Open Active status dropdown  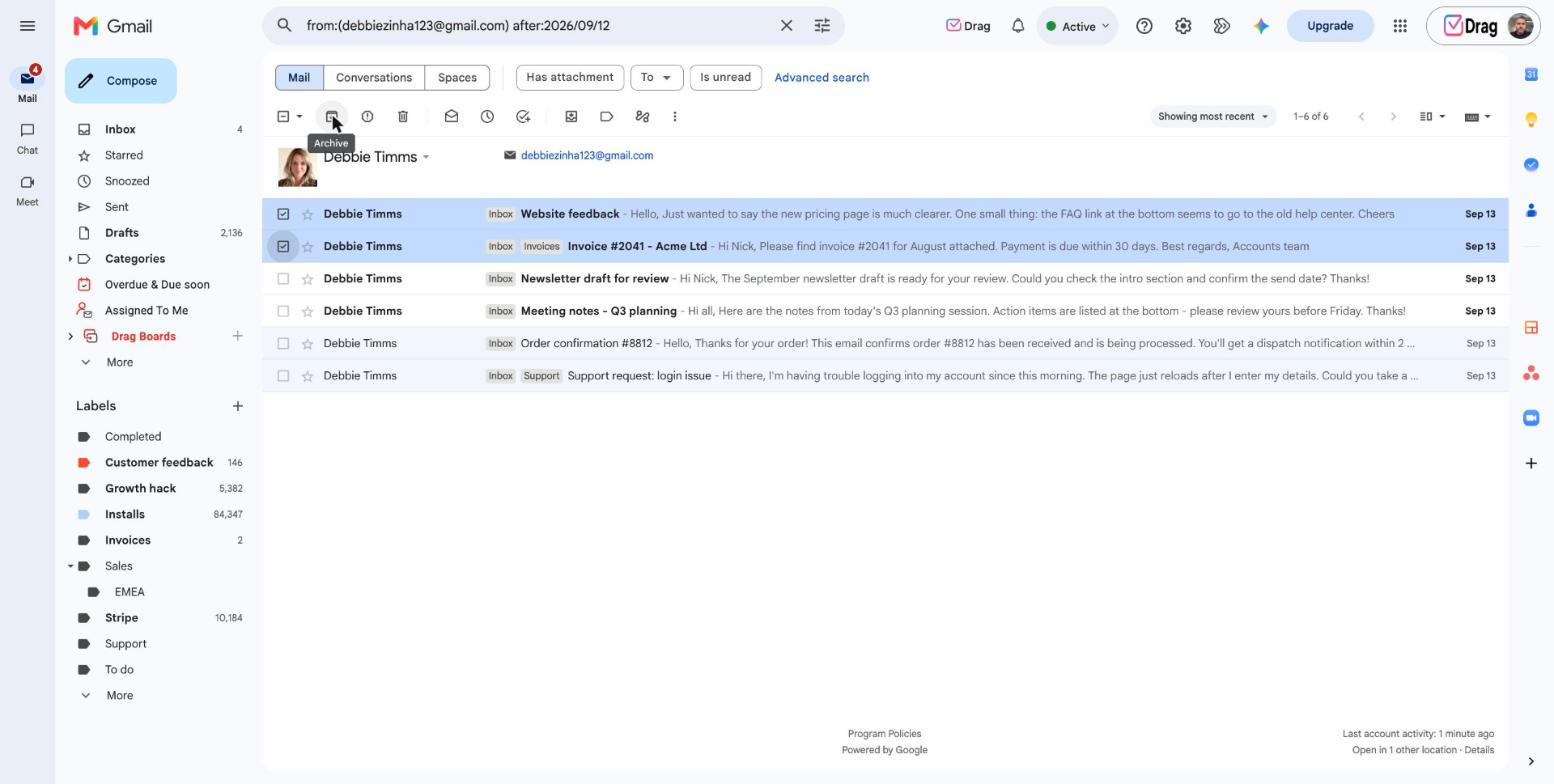[1078, 26]
